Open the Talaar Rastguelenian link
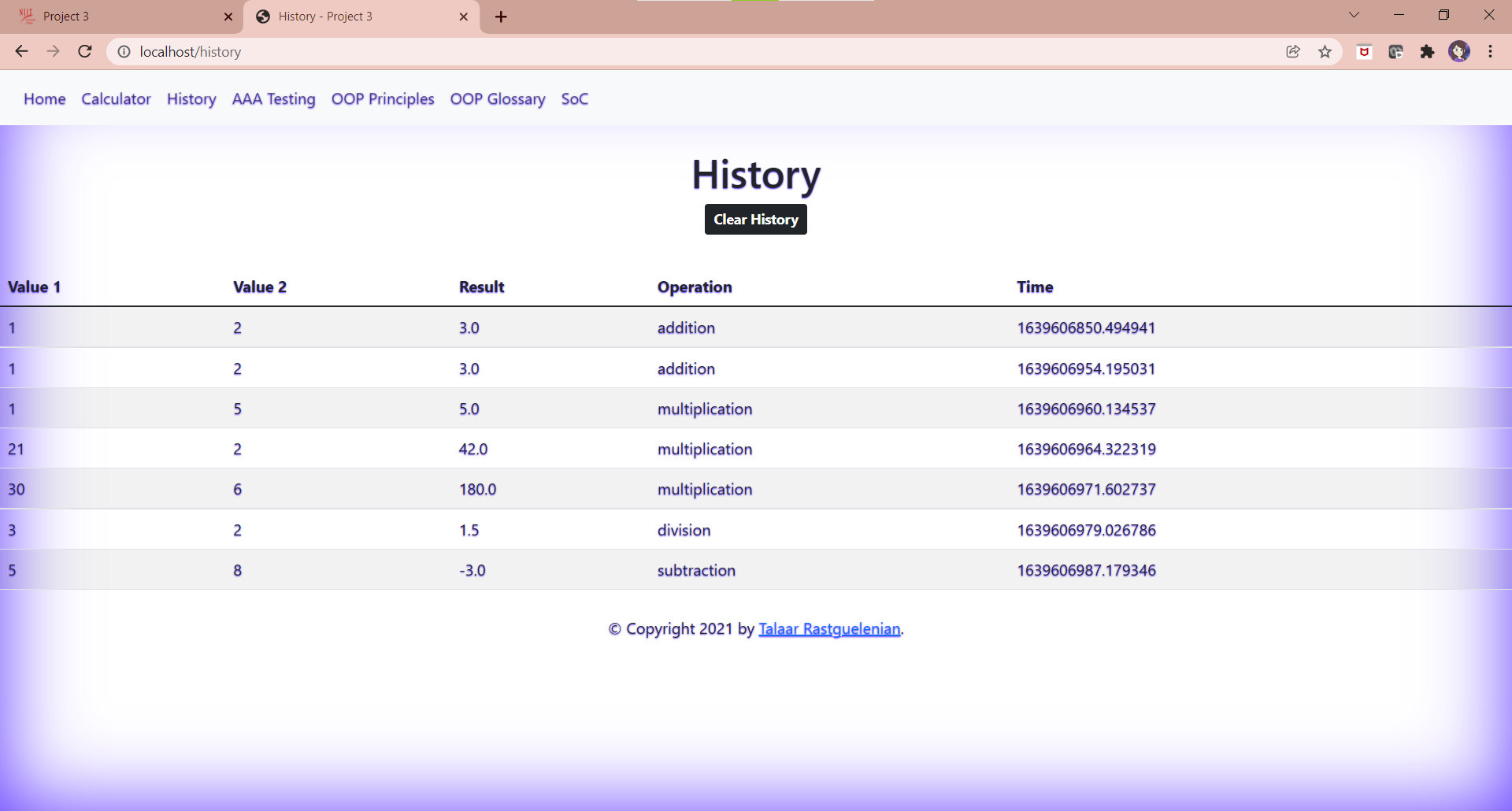Viewport: 1512px width, 811px height. point(828,628)
